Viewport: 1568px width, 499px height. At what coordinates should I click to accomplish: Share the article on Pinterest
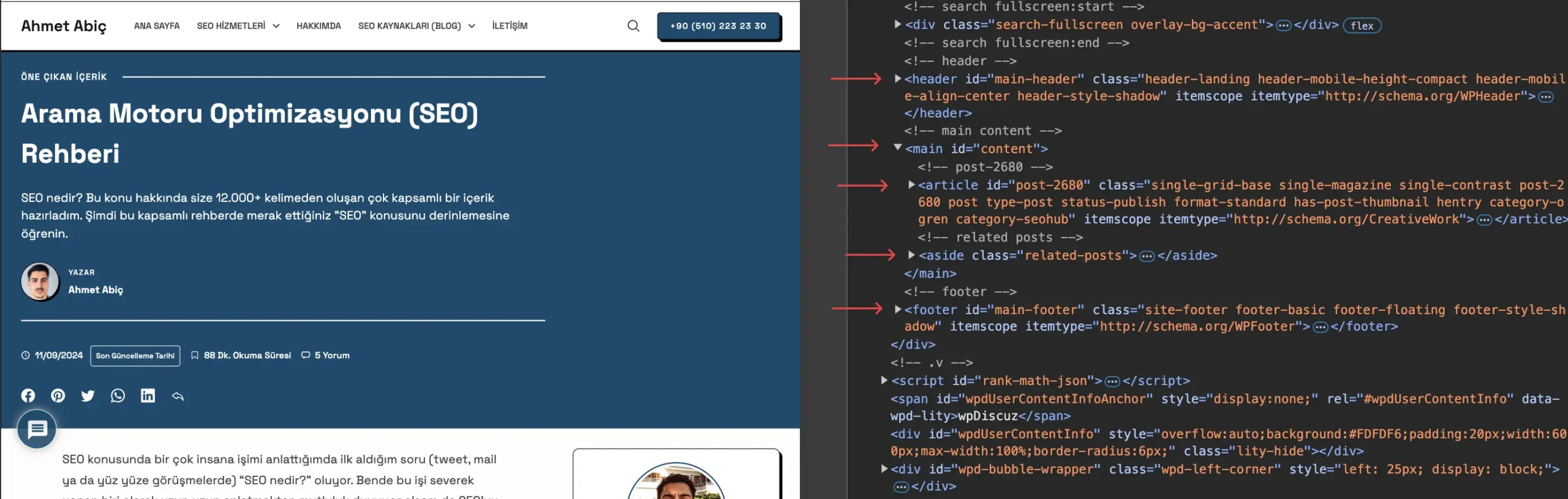[x=58, y=396]
